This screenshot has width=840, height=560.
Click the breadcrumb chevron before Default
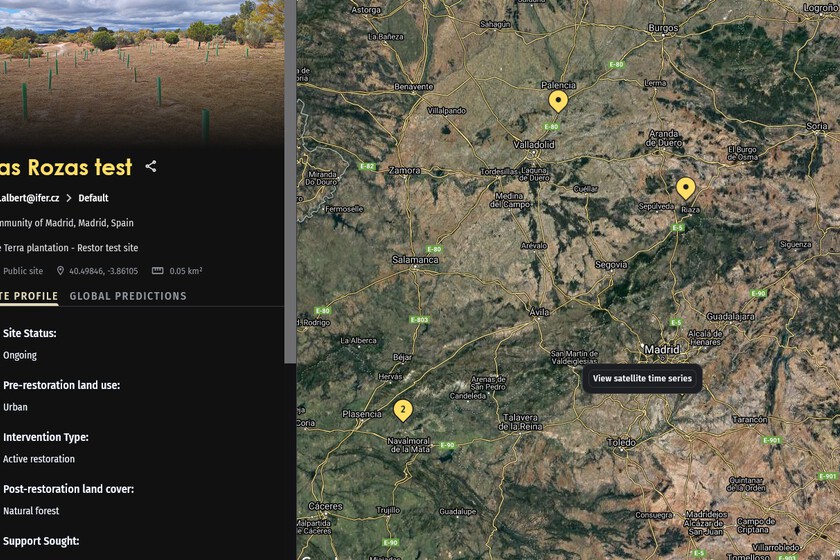(x=69, y=198)
